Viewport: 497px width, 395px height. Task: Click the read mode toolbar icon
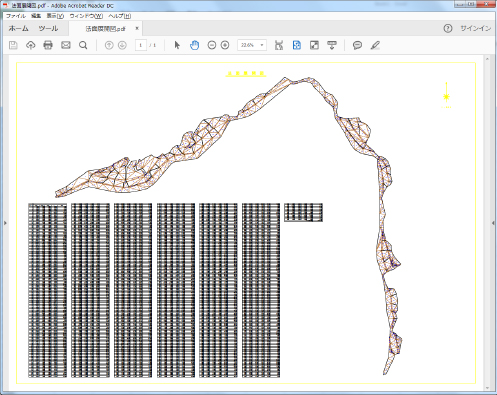point(332,45)
